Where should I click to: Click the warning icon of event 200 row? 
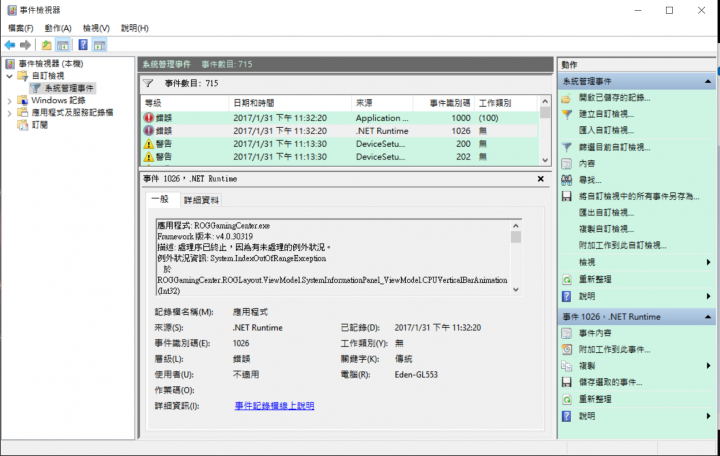[x=148, y=144]
